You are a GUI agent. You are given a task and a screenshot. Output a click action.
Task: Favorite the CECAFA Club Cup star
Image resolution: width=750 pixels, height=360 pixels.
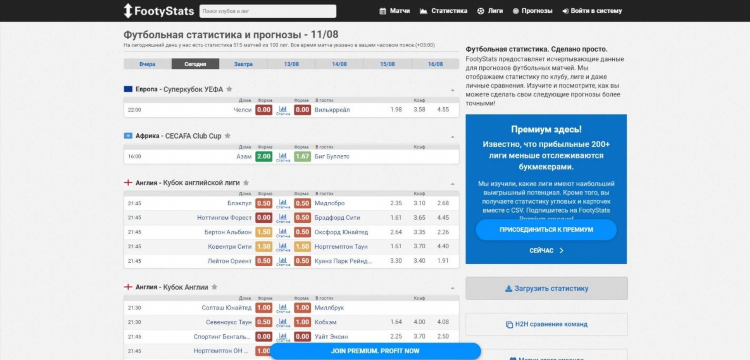click(x=228, y=136)
